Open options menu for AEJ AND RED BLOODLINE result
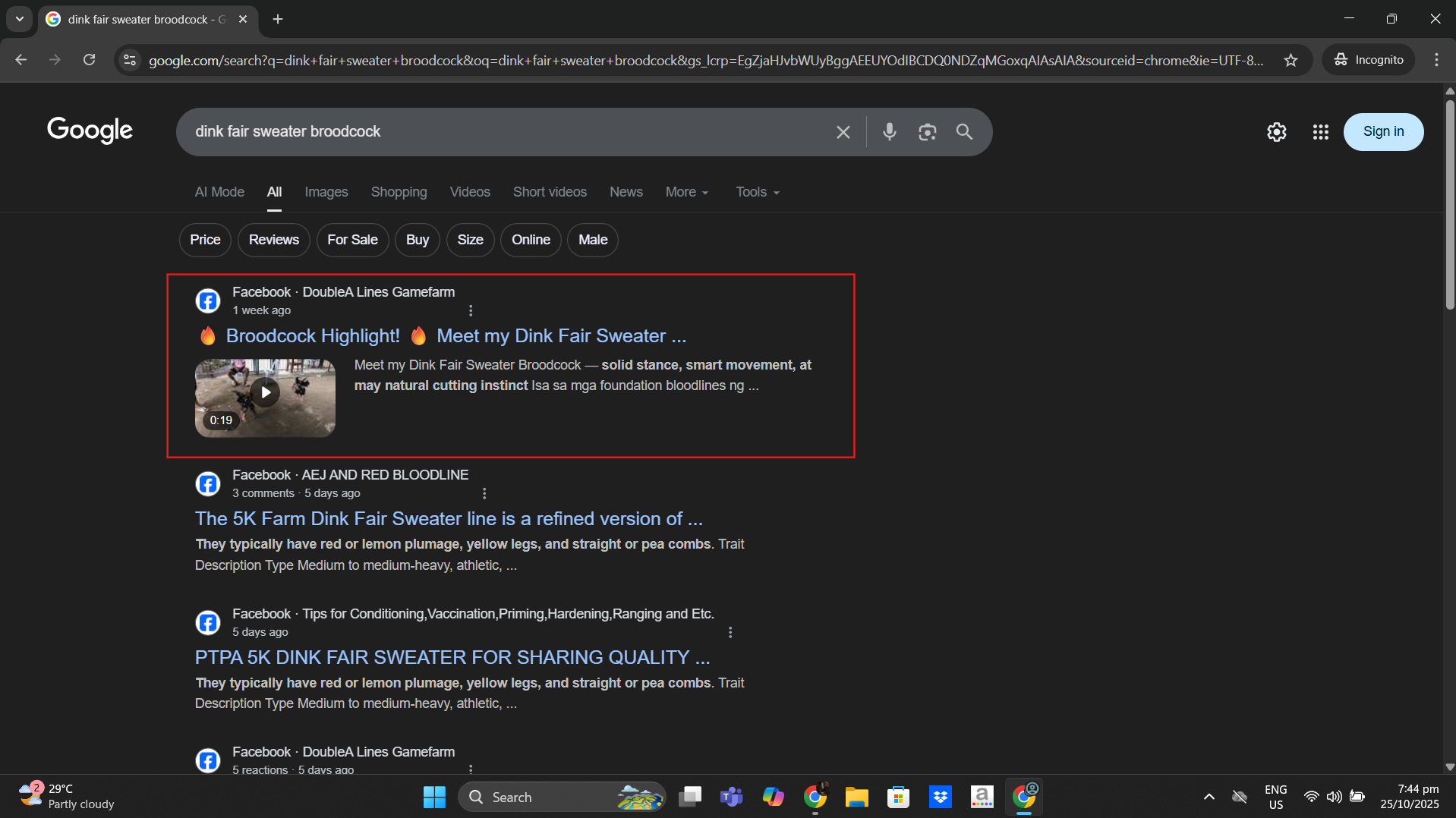The image size is (1456, 818). coord(484,493)
